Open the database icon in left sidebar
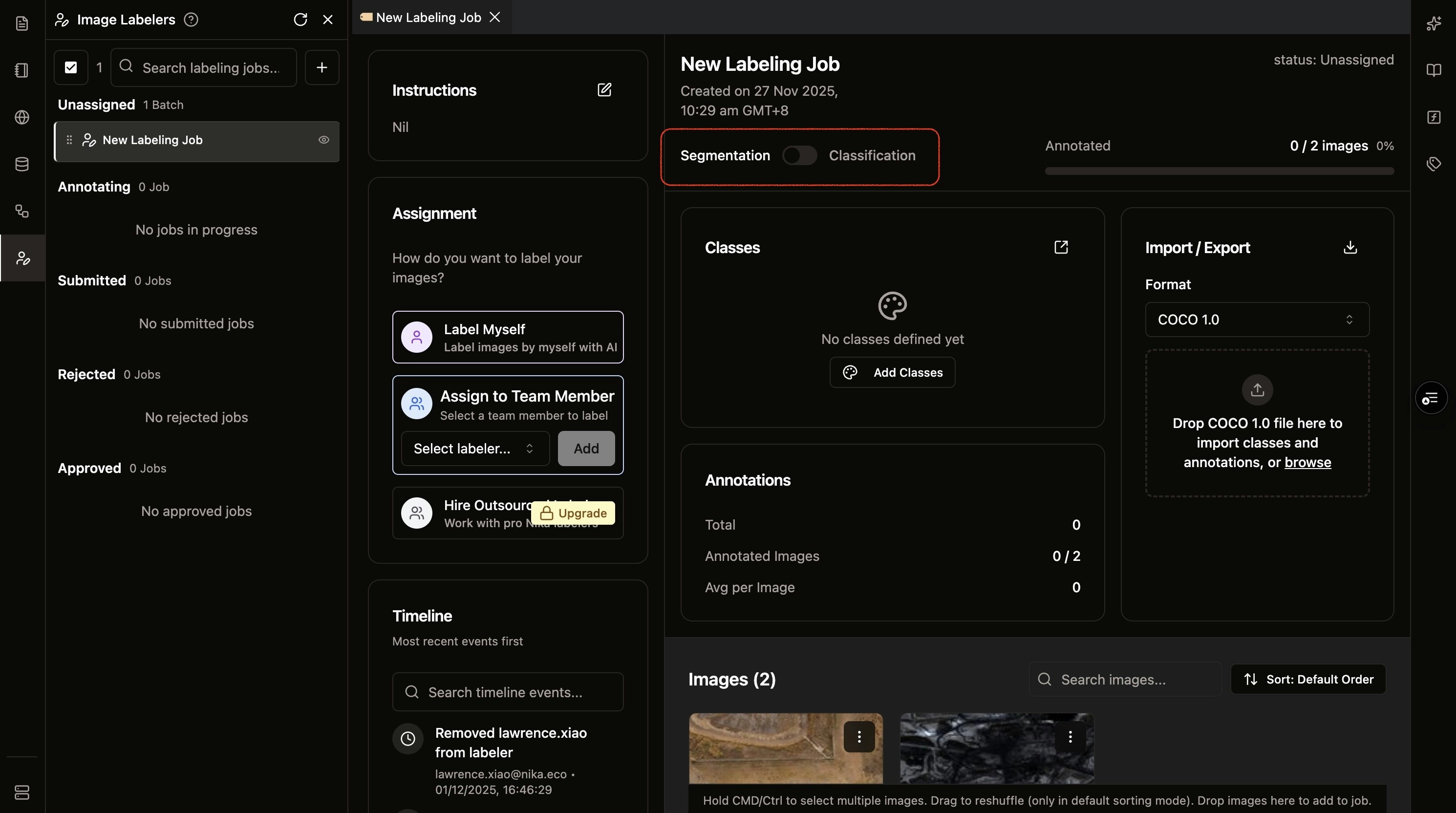The height and width of the screenshot is (813, 1456). [22, 165]
